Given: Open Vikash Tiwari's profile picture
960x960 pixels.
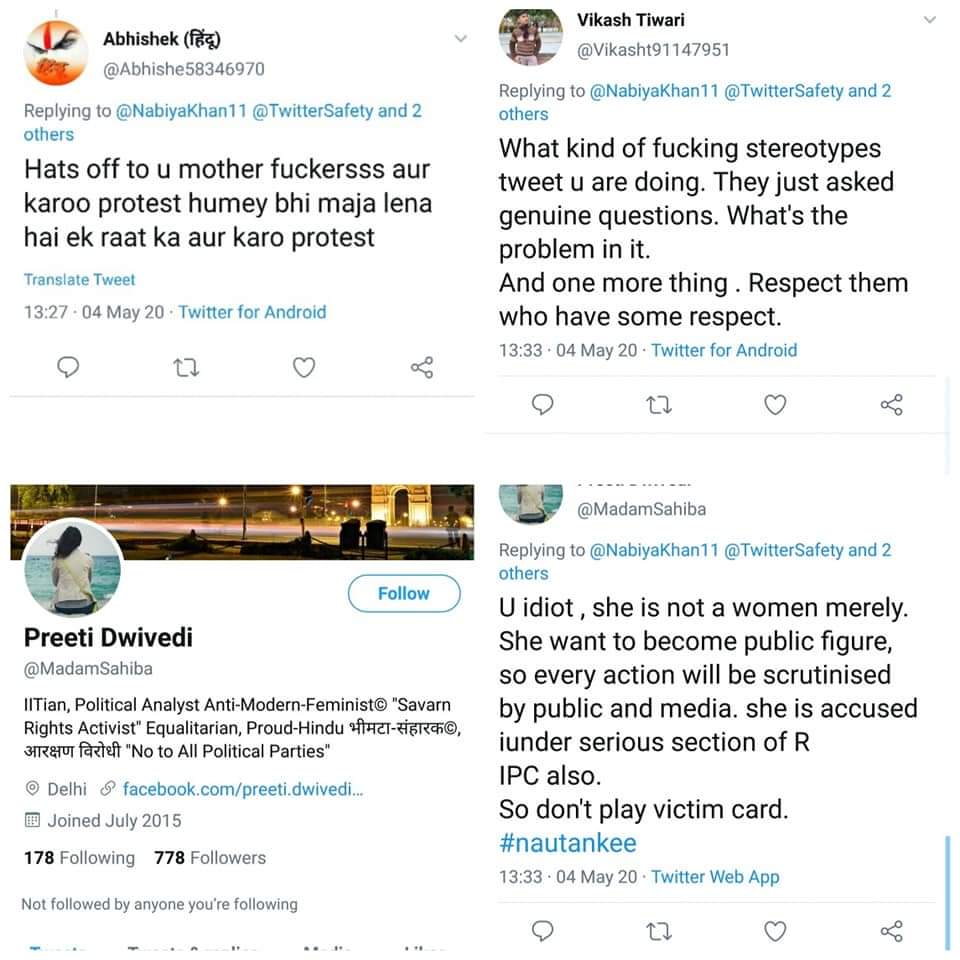Looking at the screenshot, I should point(527,39).
